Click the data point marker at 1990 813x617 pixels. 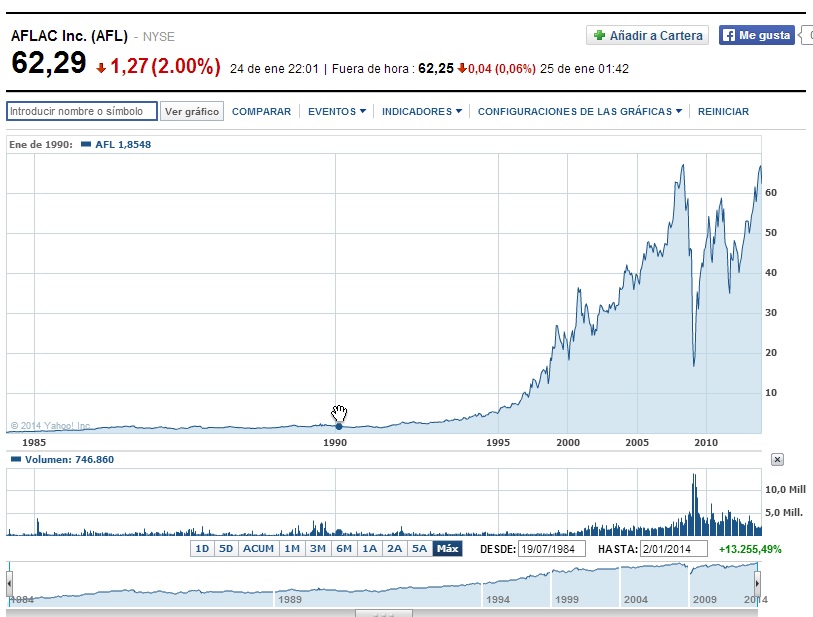pyautogui.click(x=339, y=426)
